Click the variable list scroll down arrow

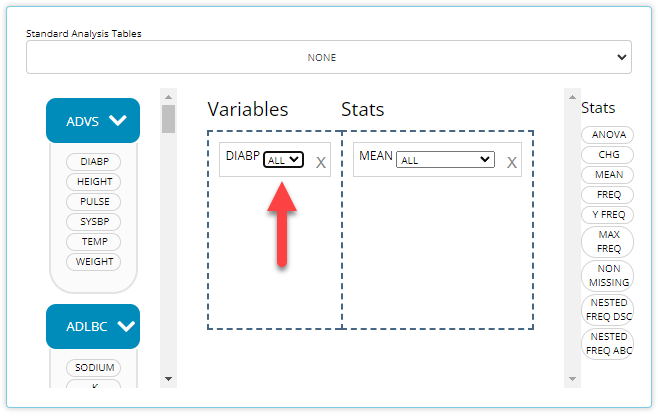(168, 379)
